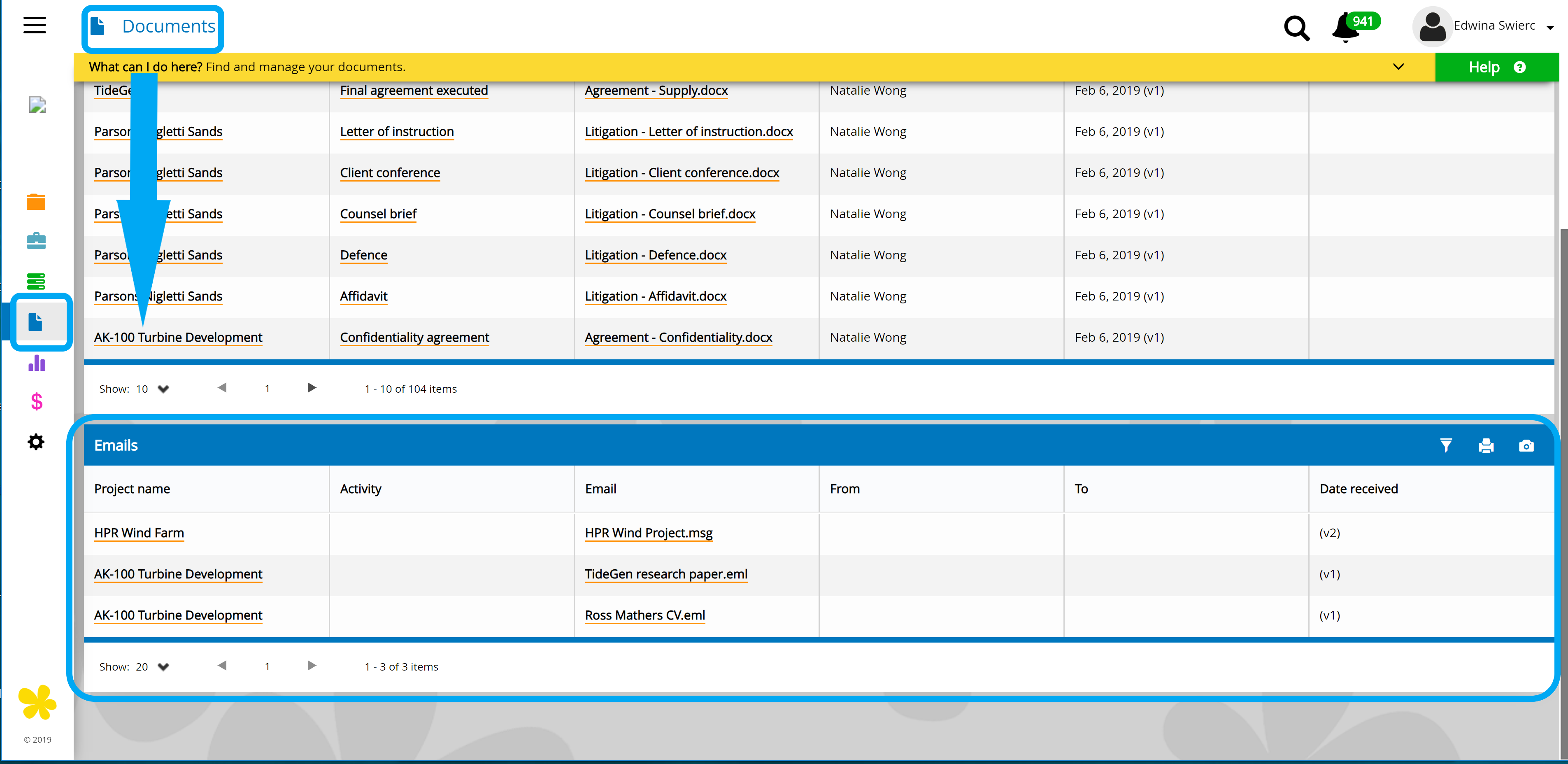Image resolution: width=1568 pixels, height=764 pixels.
Task: Open HPR Wind Project.msg email
Action: pos(648,533)
